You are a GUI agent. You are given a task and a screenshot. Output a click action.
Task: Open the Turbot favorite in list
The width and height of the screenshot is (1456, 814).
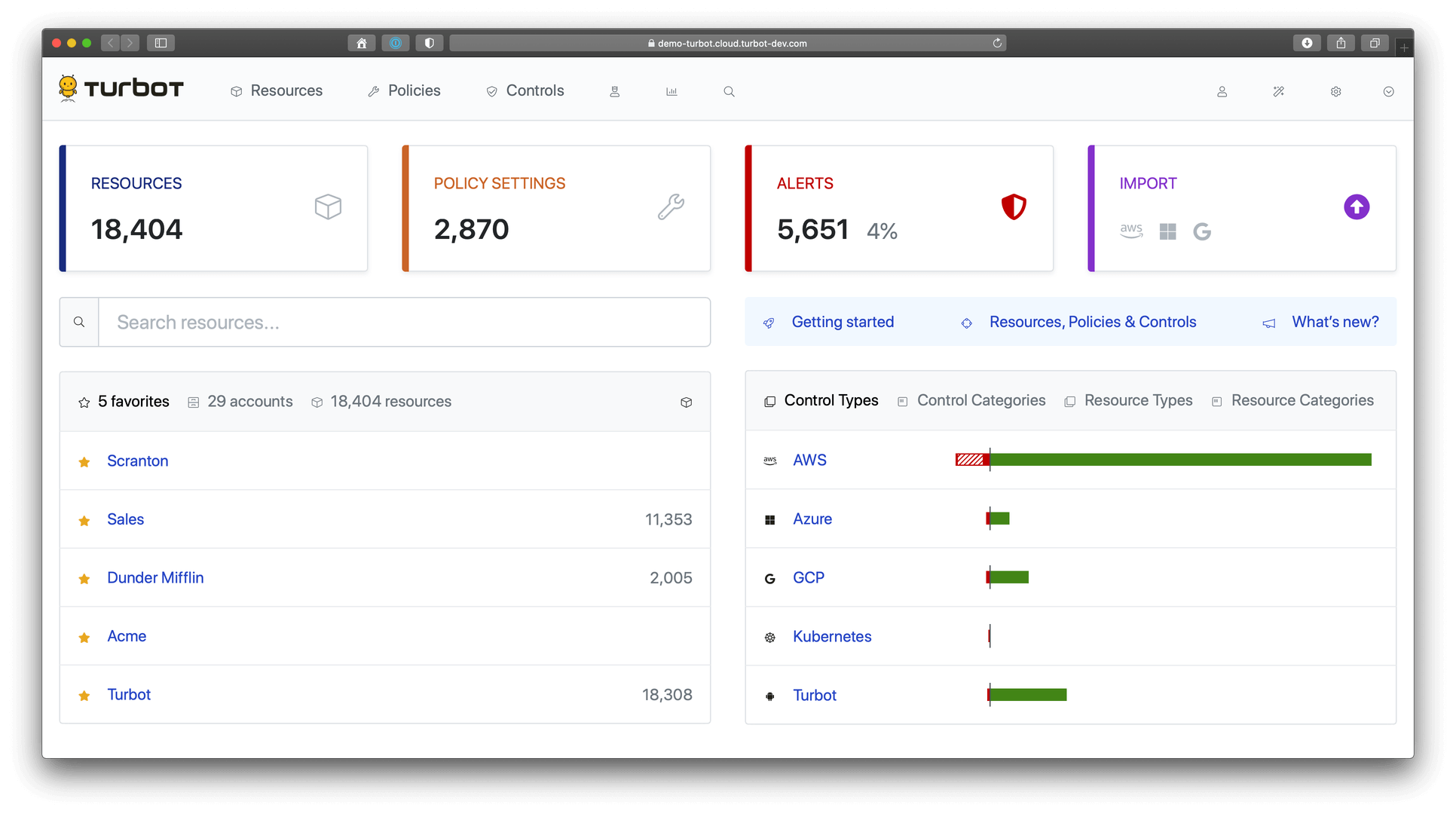tap(129, 694)
